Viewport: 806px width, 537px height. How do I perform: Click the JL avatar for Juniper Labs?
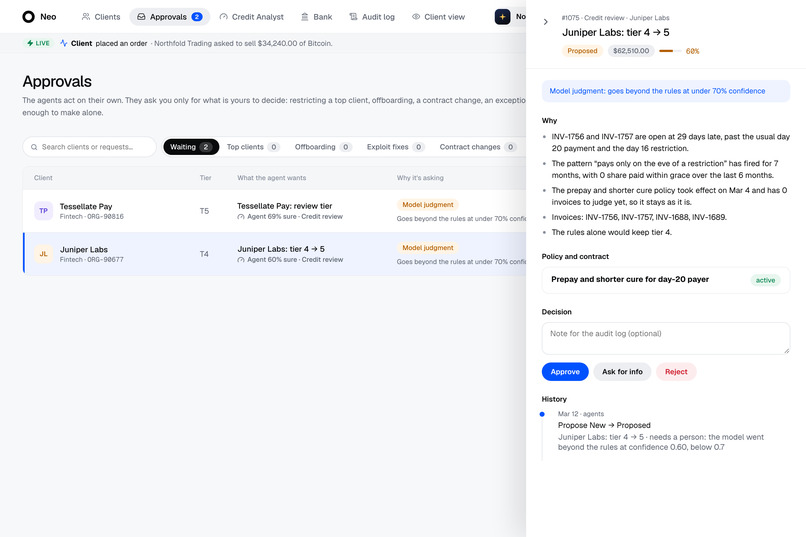[x=44, y=254]
